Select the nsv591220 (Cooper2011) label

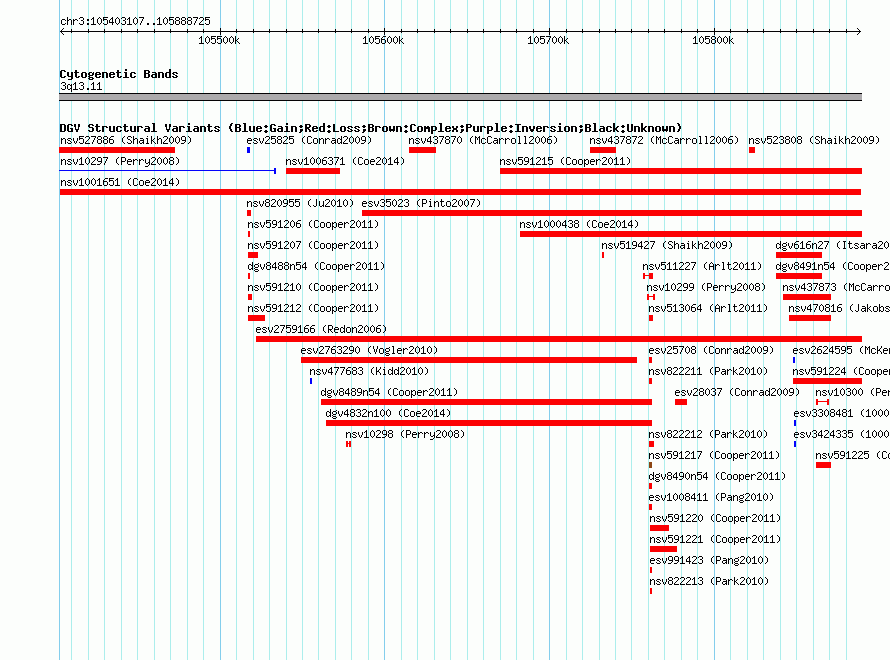[715, 518]
